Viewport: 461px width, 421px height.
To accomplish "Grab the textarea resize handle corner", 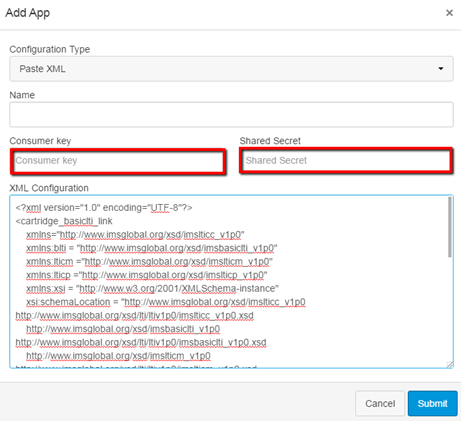I will point(450,365).
